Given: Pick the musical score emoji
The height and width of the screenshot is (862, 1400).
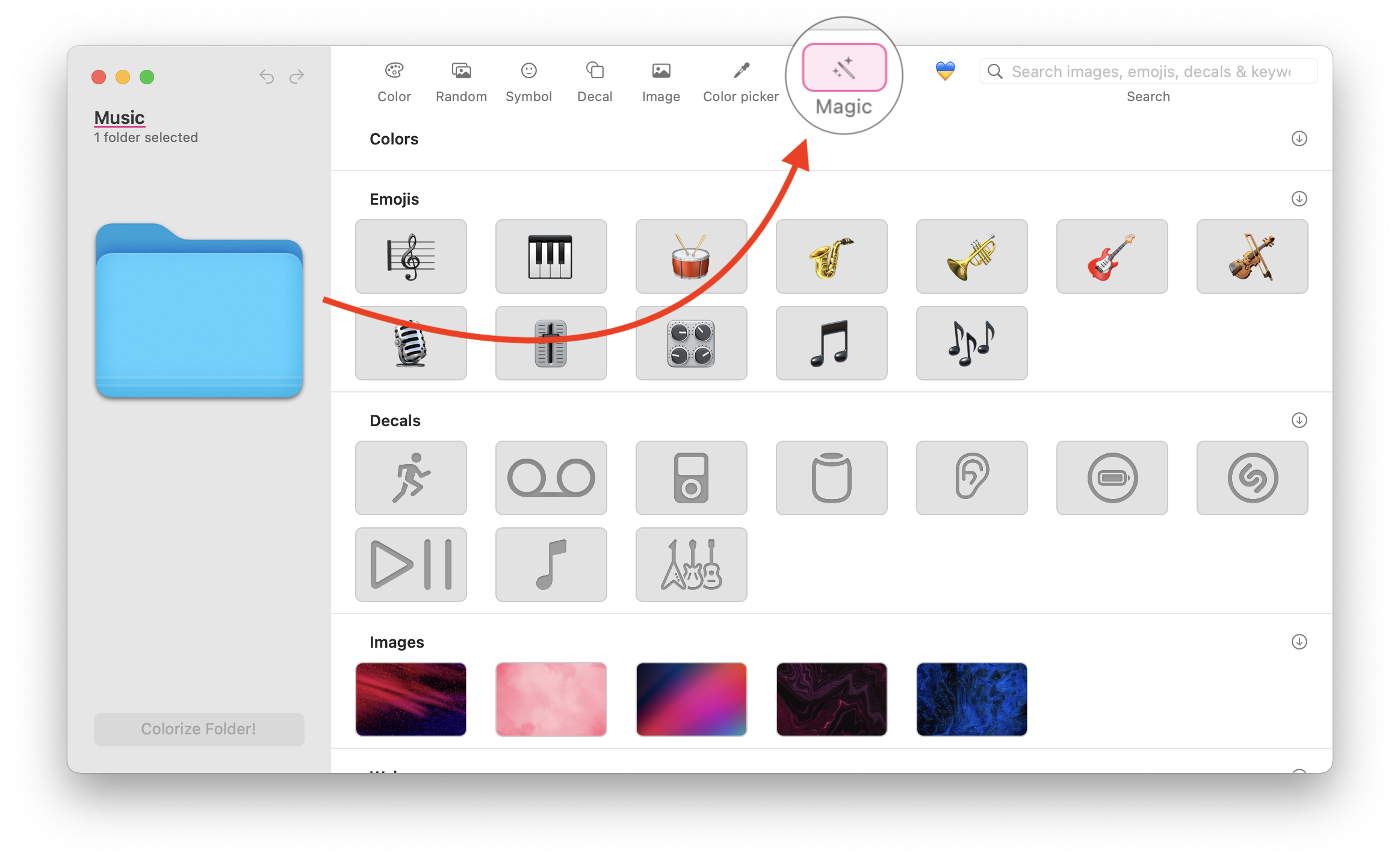Looking at the screenshot, I should (410, 256).
